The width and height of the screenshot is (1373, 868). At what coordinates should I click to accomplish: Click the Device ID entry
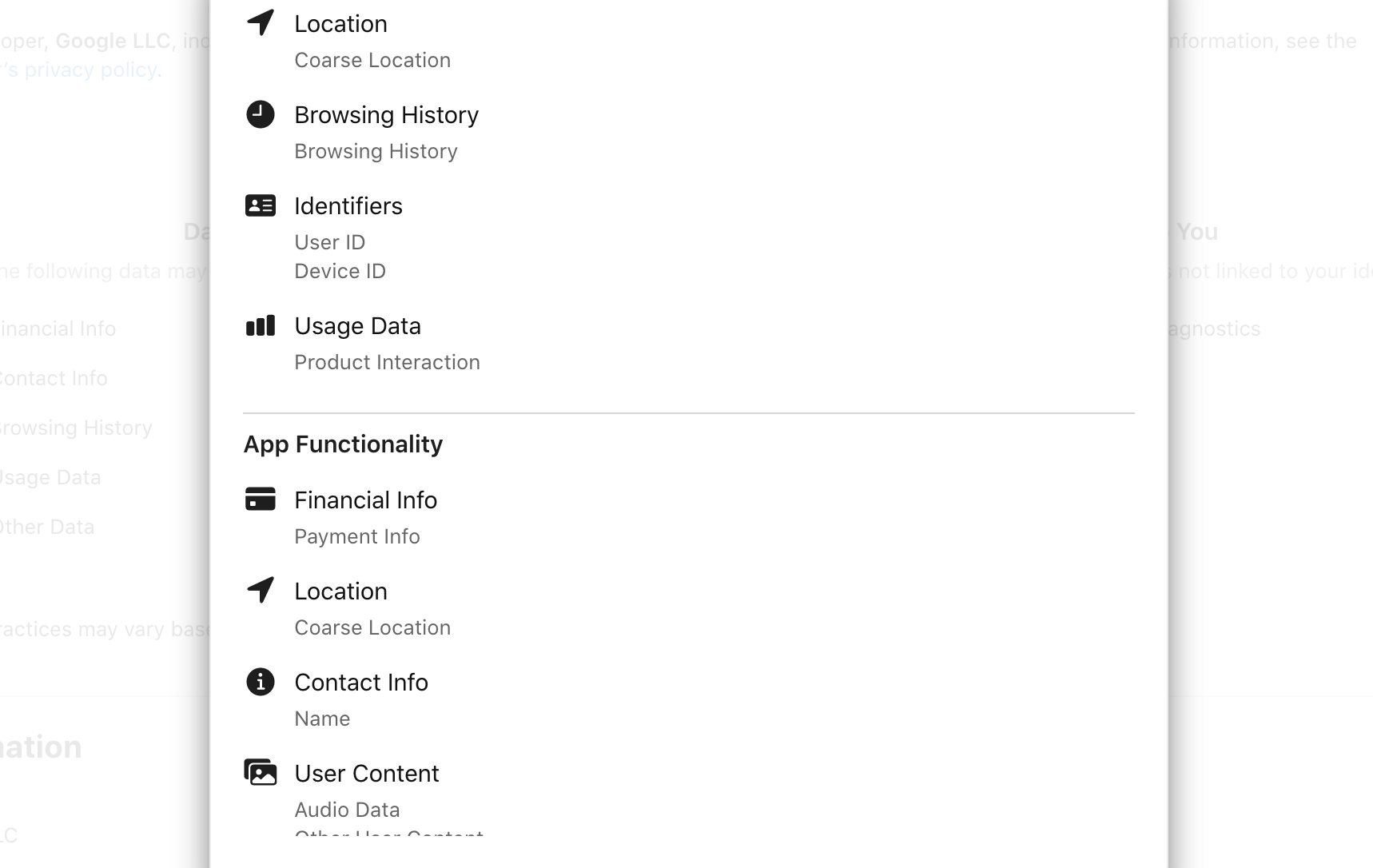(340, 271)
